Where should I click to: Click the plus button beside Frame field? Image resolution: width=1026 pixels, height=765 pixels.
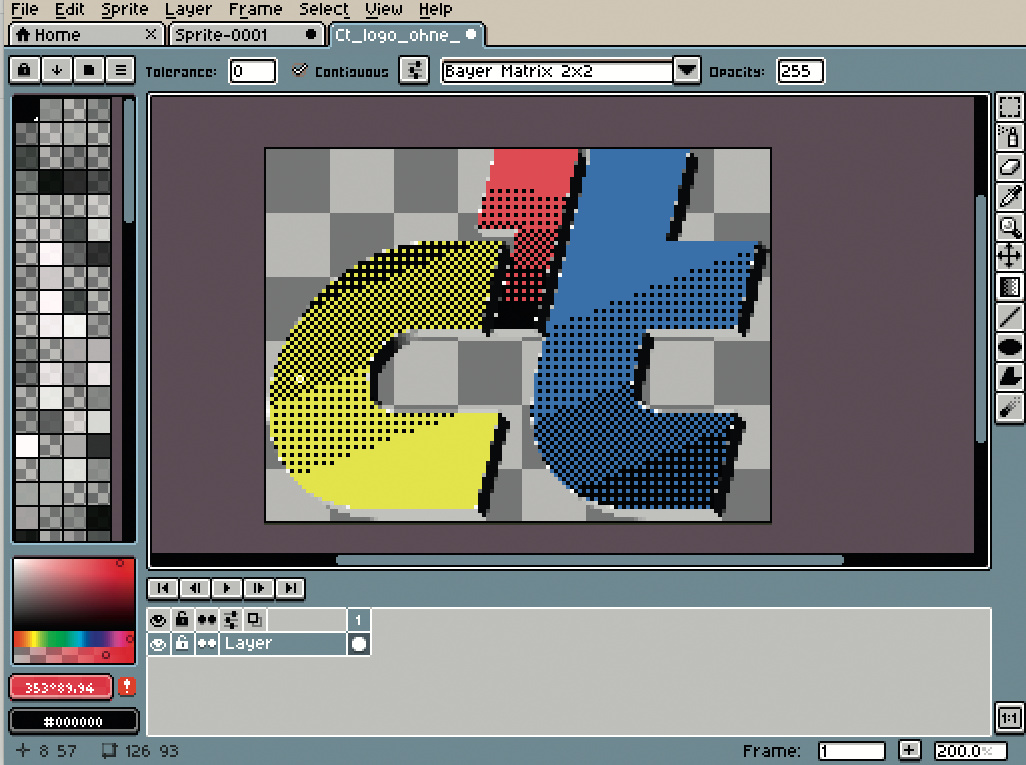[x=910, y=750]
